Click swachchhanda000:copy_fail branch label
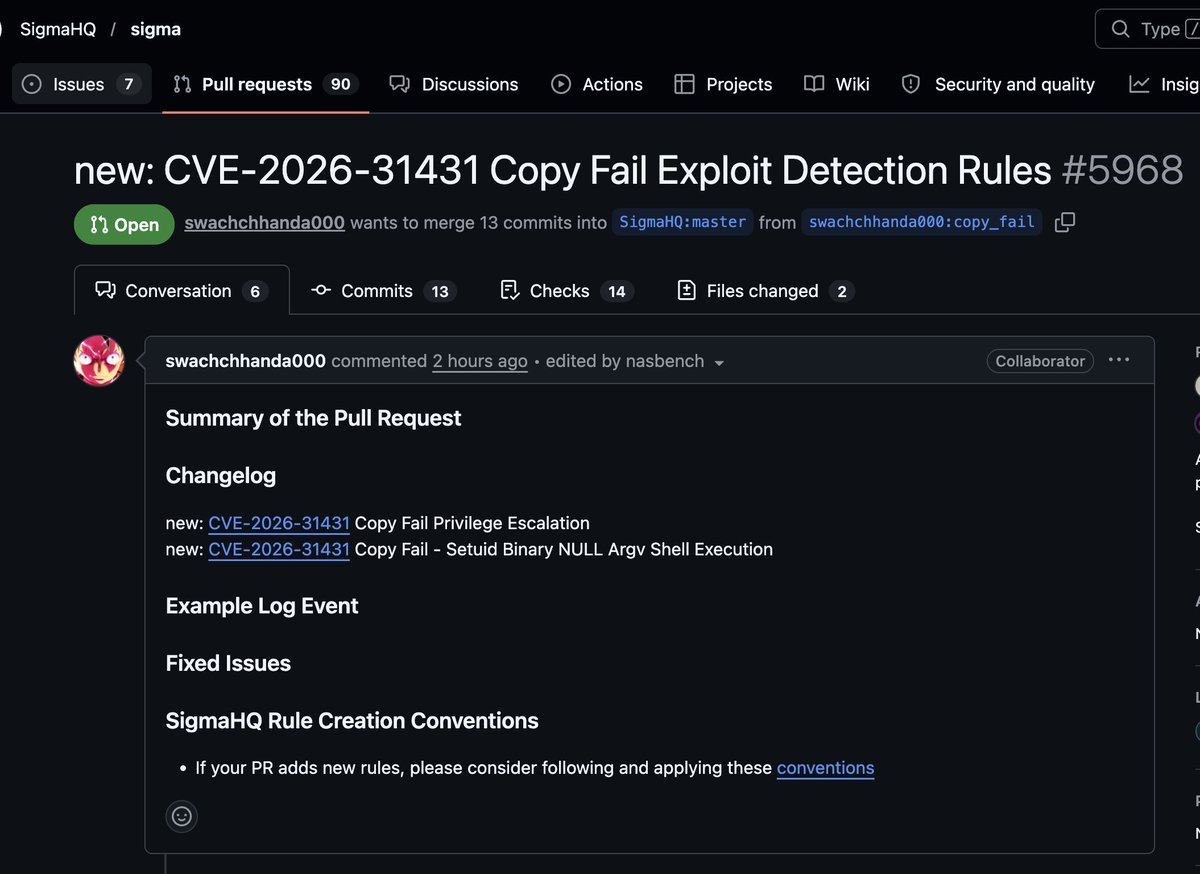Image resolution: width=1200 pixels, height=874 pixels. [x=921, y=222]
